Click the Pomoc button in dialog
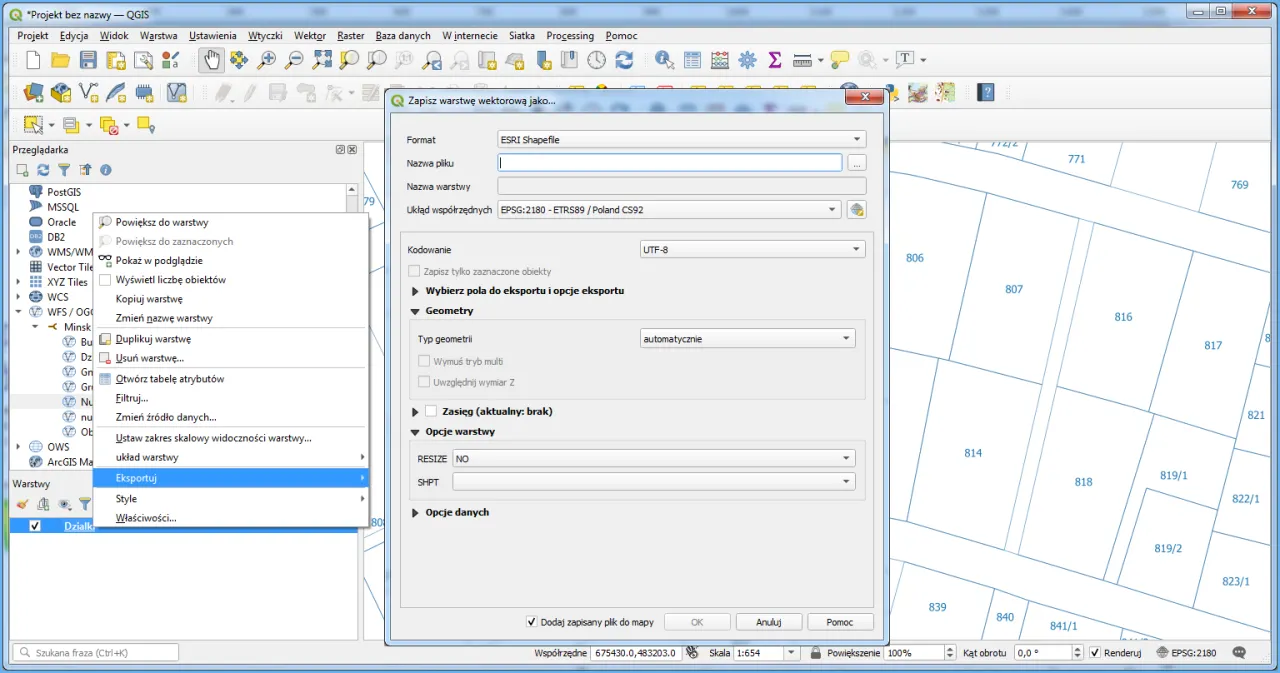Image resolution: width=1280 pixels, height=673 pixels. [x=840, y=622]
